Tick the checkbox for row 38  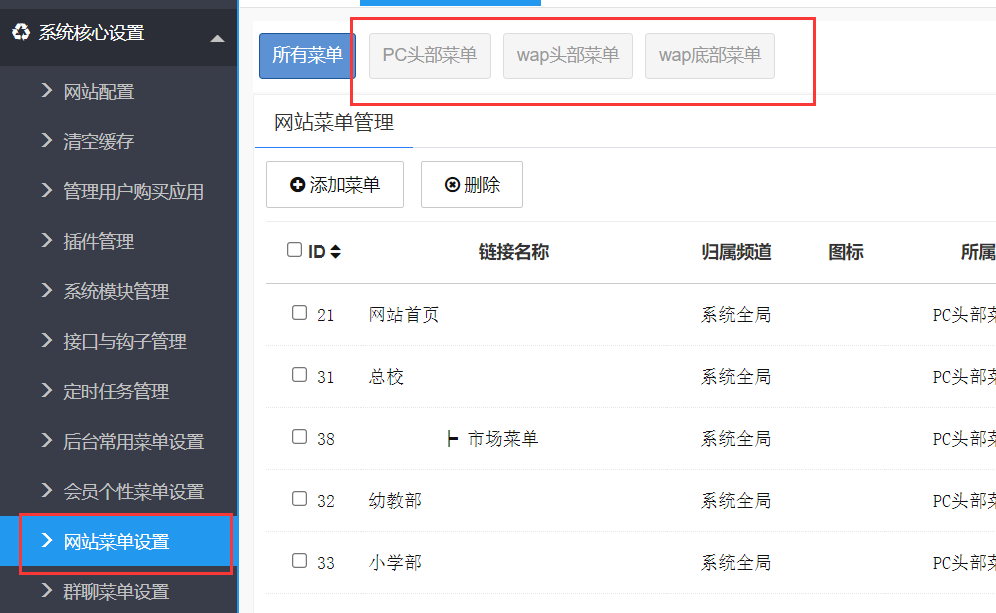299,437
